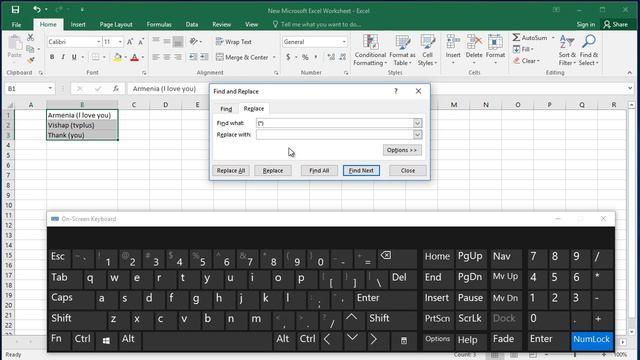
Task: Open the File tab
Action: click(16, 24)
